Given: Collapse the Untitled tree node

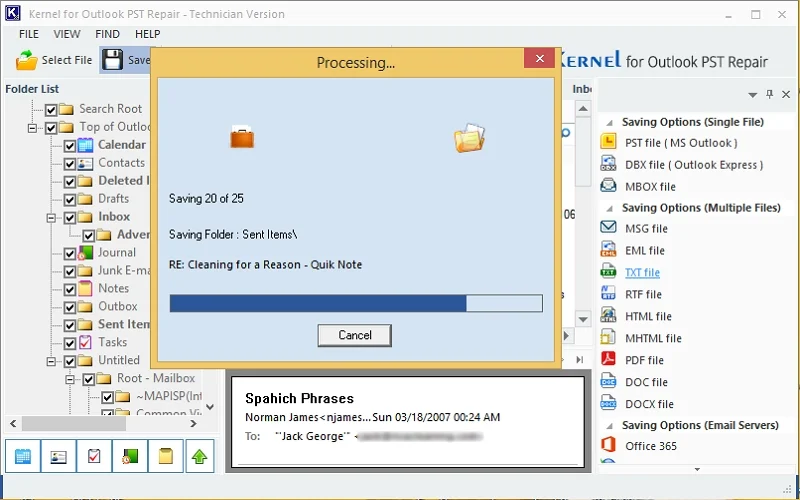Looking at the screenshot, I should coord(51,361).
